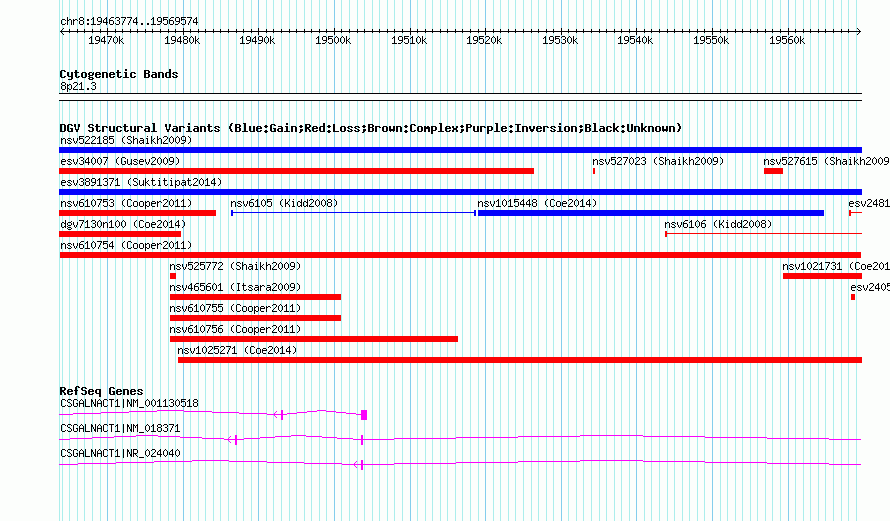890x521 pixels.
Task: Click the ruler's right arrow end
Action: [x=859, y=32]
